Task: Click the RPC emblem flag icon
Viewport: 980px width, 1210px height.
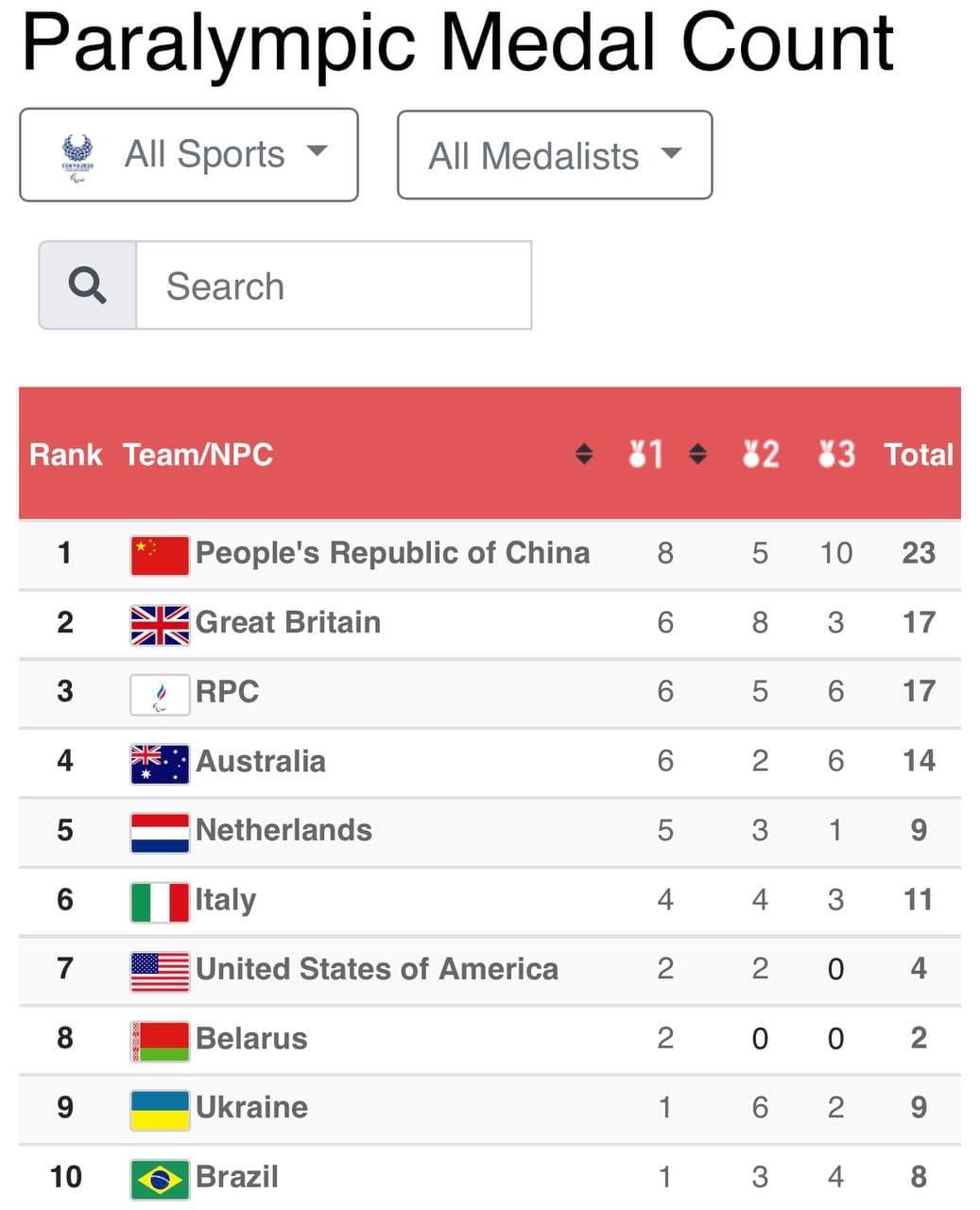Action: [160, 695]
